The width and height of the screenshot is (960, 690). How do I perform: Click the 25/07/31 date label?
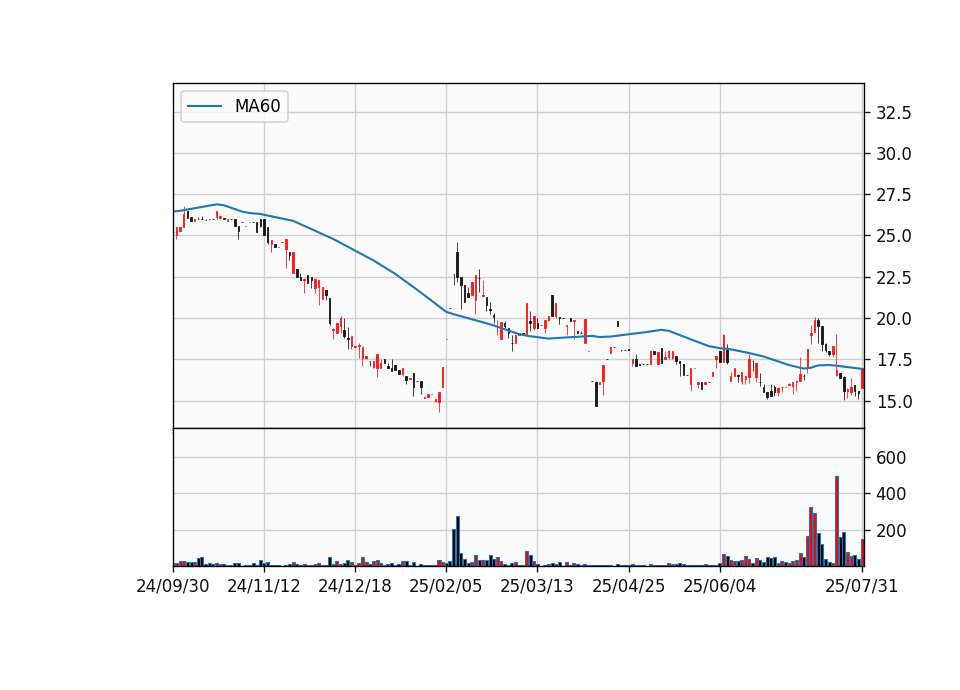pyautogui.click(x=861, y=586)
